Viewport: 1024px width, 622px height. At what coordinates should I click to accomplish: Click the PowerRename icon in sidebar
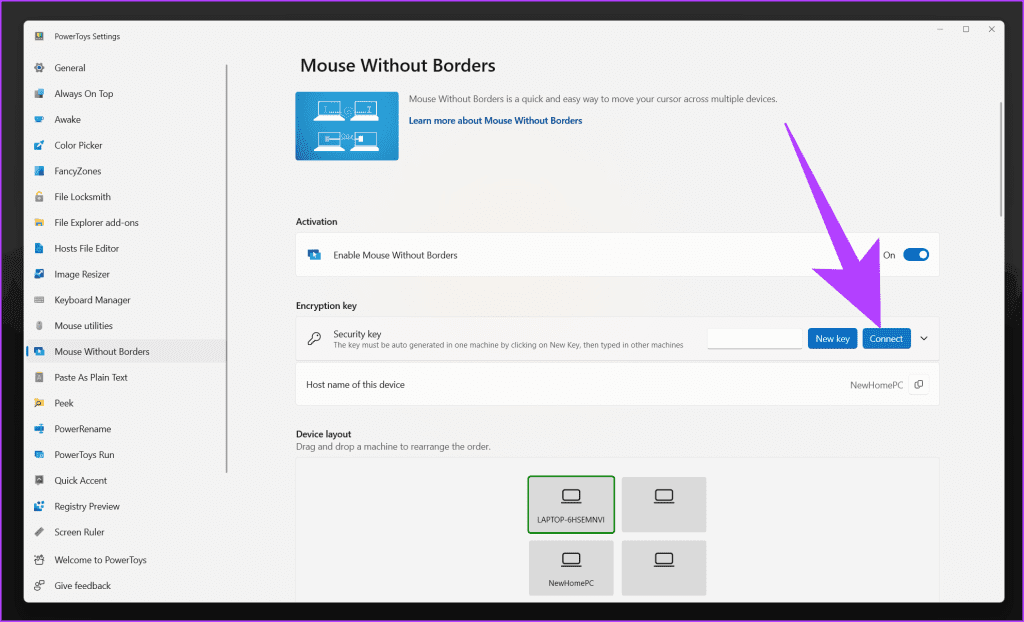point(39,429)
